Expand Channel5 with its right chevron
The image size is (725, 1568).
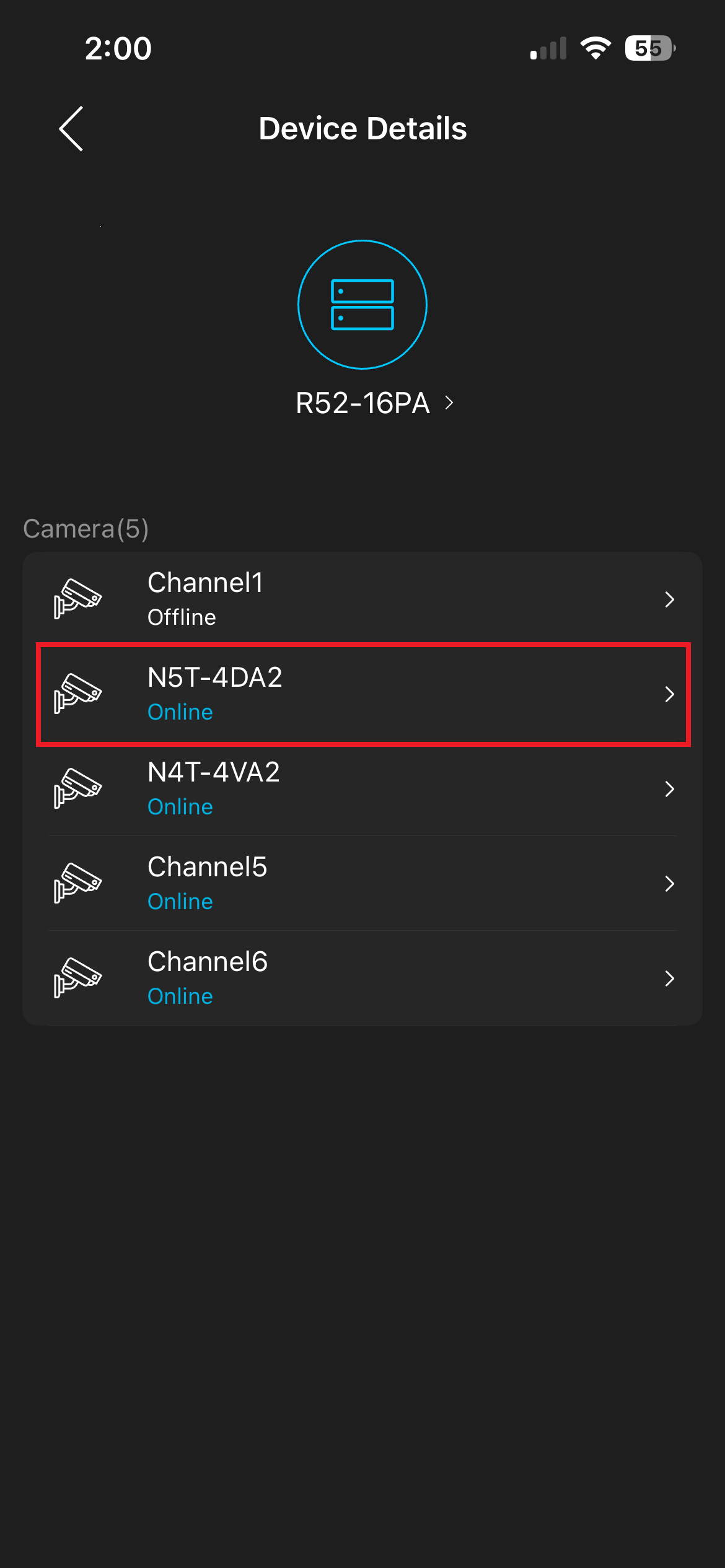[x=669, y=884]
